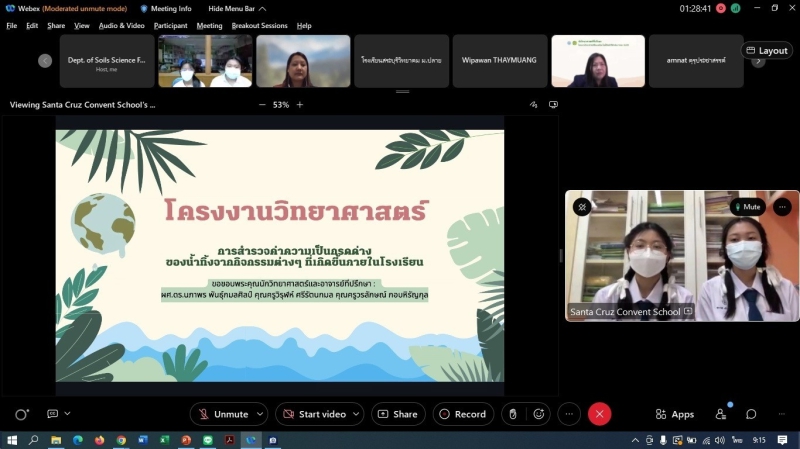Click the Webex assistant circle icon
This screenshot has width=800, height=449.
pos(21,414)
